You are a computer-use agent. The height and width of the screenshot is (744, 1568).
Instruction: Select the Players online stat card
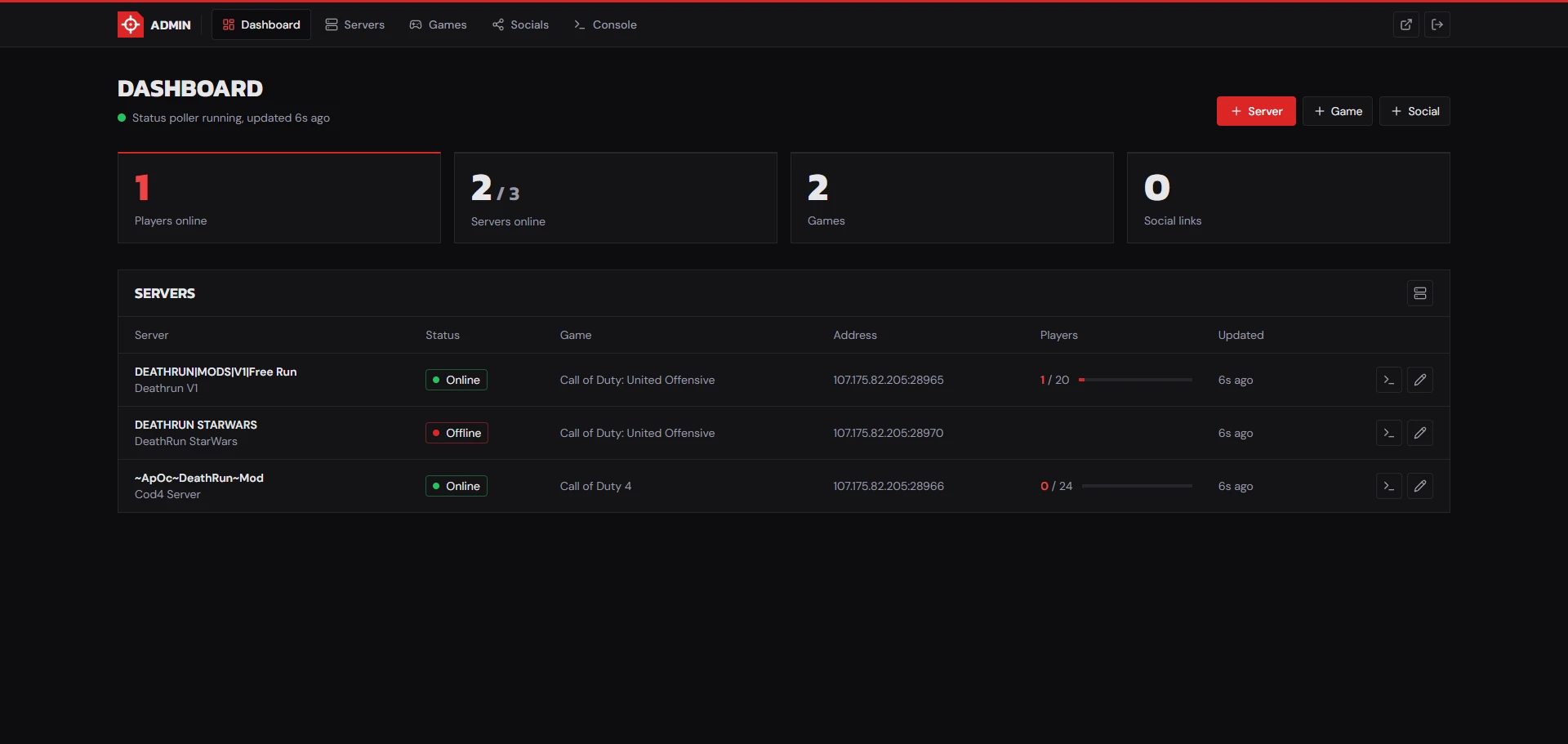click(279, 198)
